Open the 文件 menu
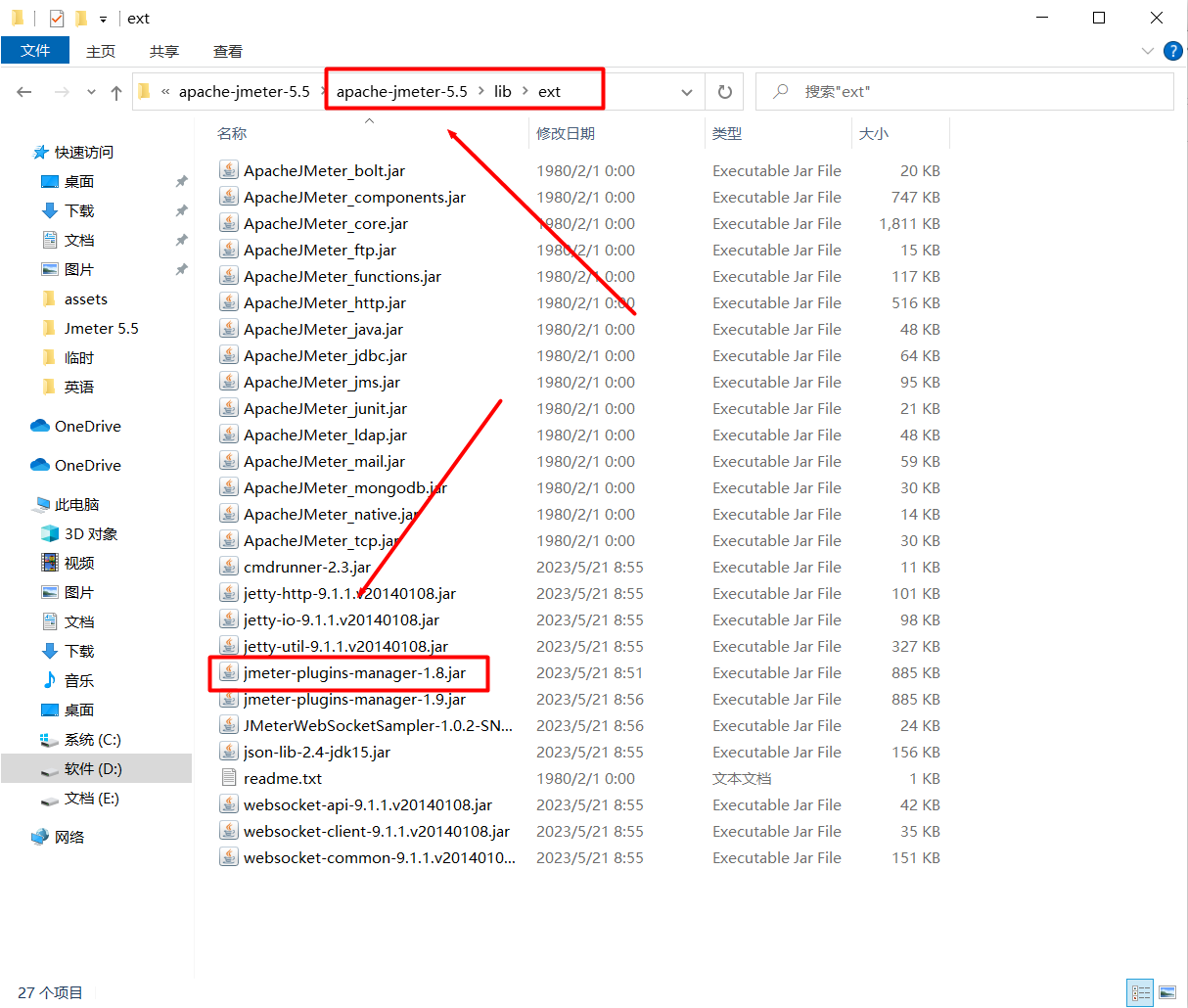 [x=35, y=51]
